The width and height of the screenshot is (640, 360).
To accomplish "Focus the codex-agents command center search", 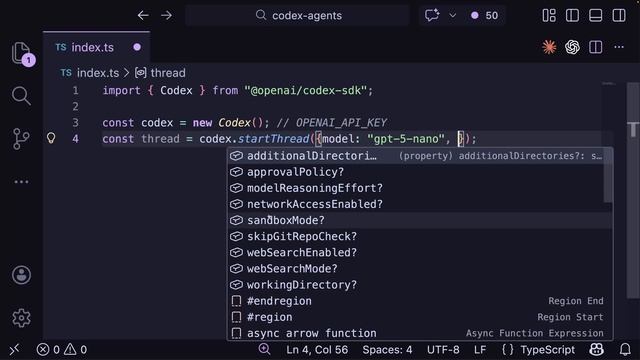I will click(298, 16).
